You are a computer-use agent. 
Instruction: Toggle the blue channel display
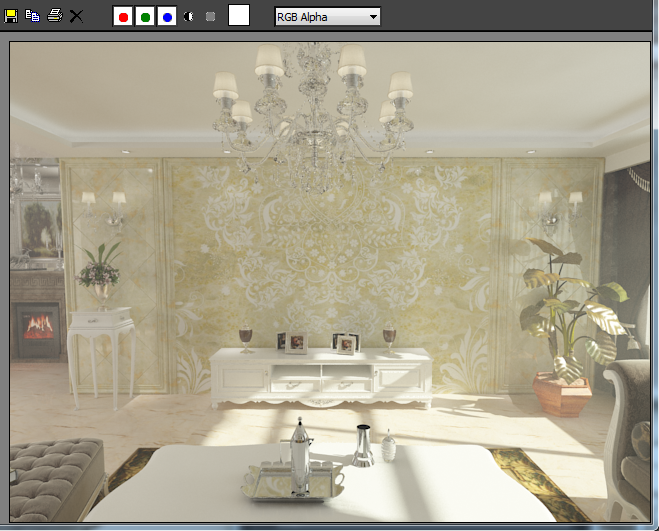click(x=167, y=17)
